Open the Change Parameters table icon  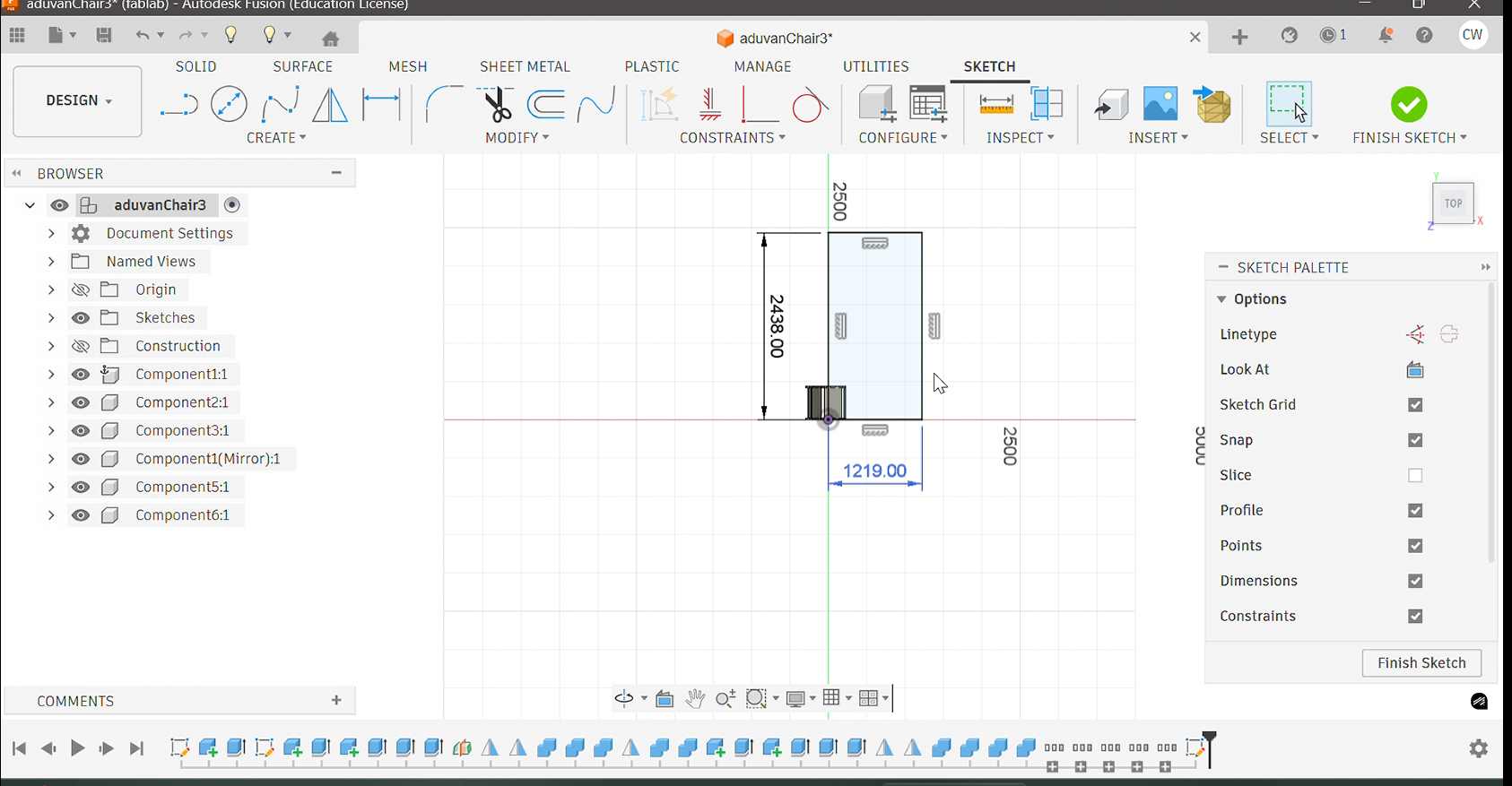928,104
